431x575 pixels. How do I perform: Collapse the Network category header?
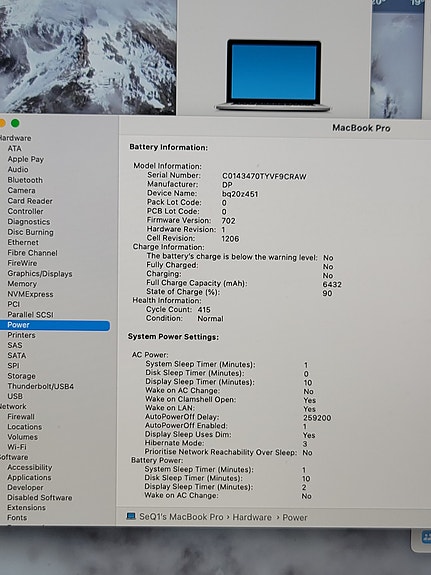(x=13, y=406)
